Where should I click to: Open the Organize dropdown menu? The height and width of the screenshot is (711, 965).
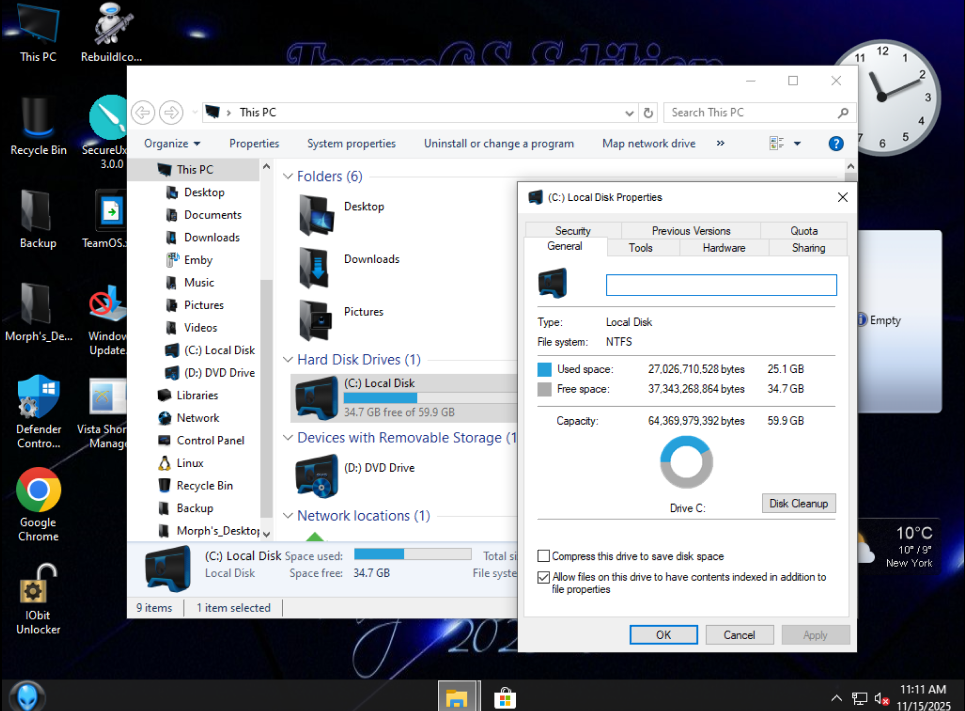pyautogui.click(x=172, y=144)
